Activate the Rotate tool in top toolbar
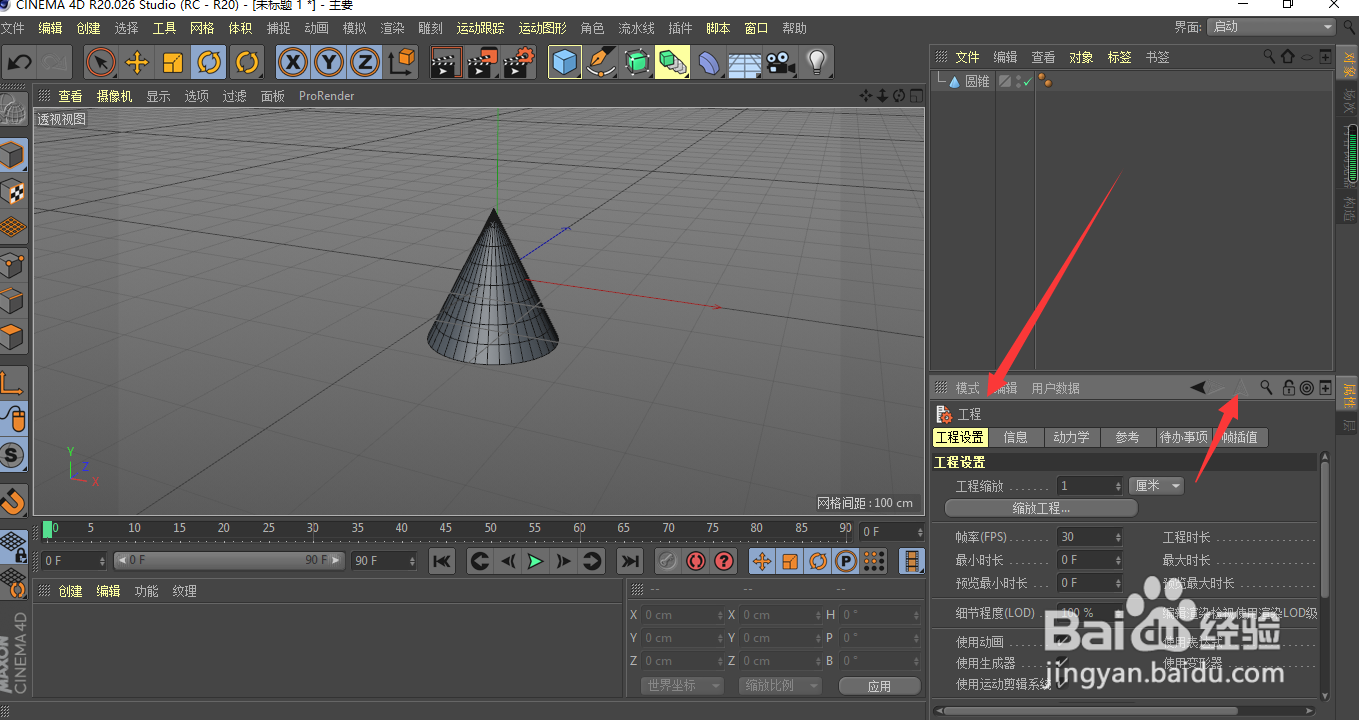1359x720 pixels. (209, 63)
